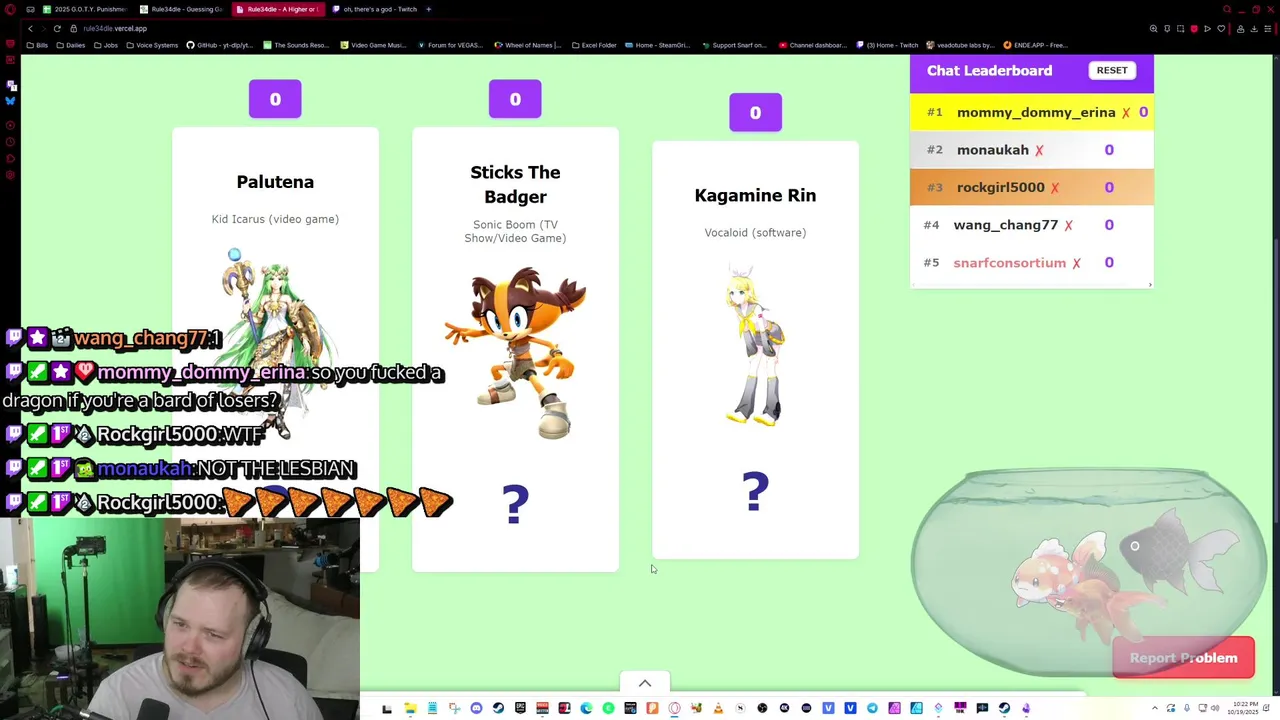This screenshot has height=720, width=1280.
Task: Open the Wheel of Names bookmark
Action: click(x=528, y=45)
